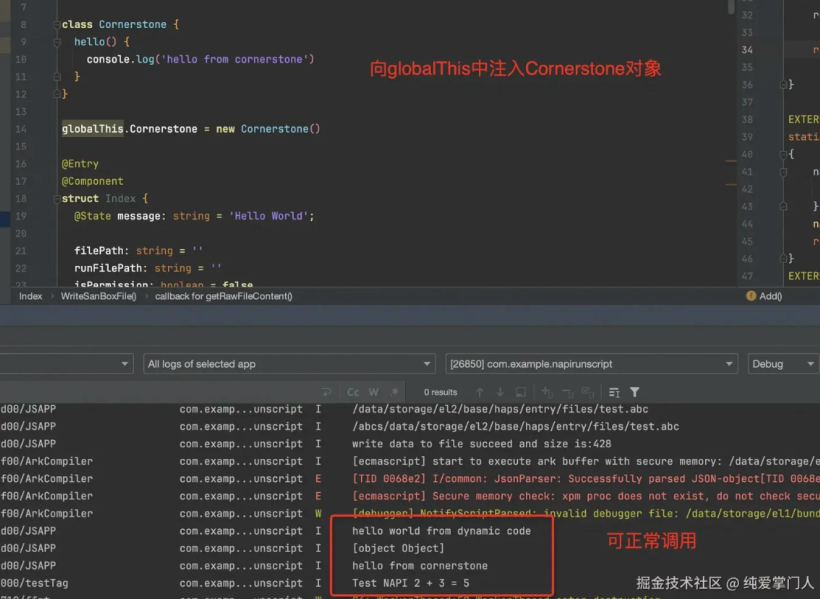Click fold marker at right editor line 46
This screenshot has height=599, width=820.
tap(783, 259)
